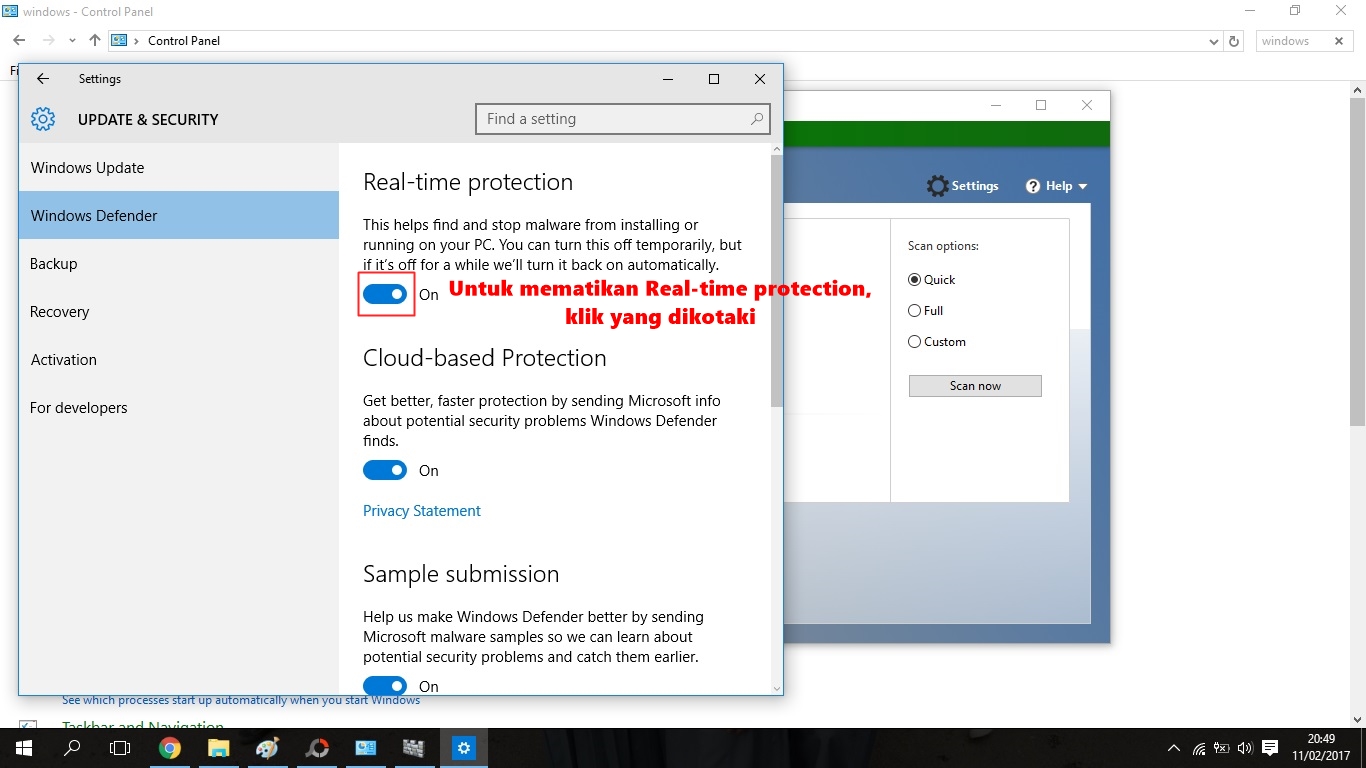Click the Control Panel address bar icon
The image size is (1366, 768).
120,41
